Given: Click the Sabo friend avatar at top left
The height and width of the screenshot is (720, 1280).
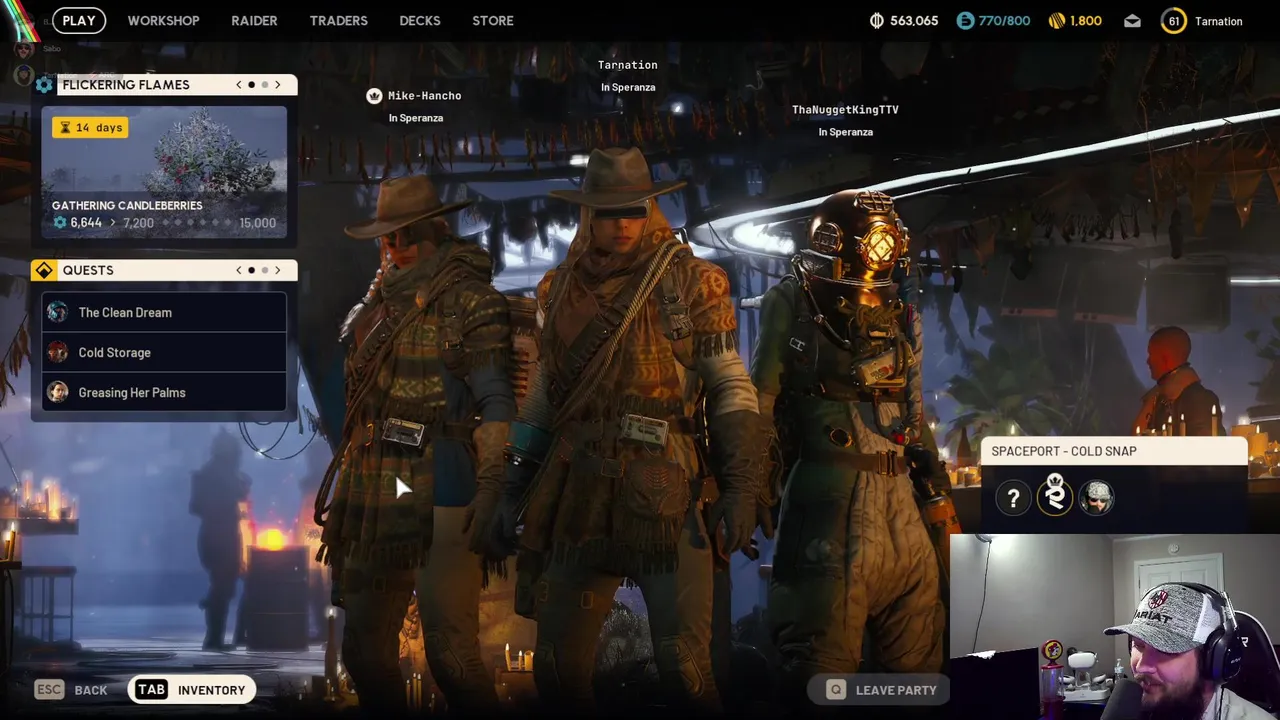Looking at the screenshot, I should point(23,48).
